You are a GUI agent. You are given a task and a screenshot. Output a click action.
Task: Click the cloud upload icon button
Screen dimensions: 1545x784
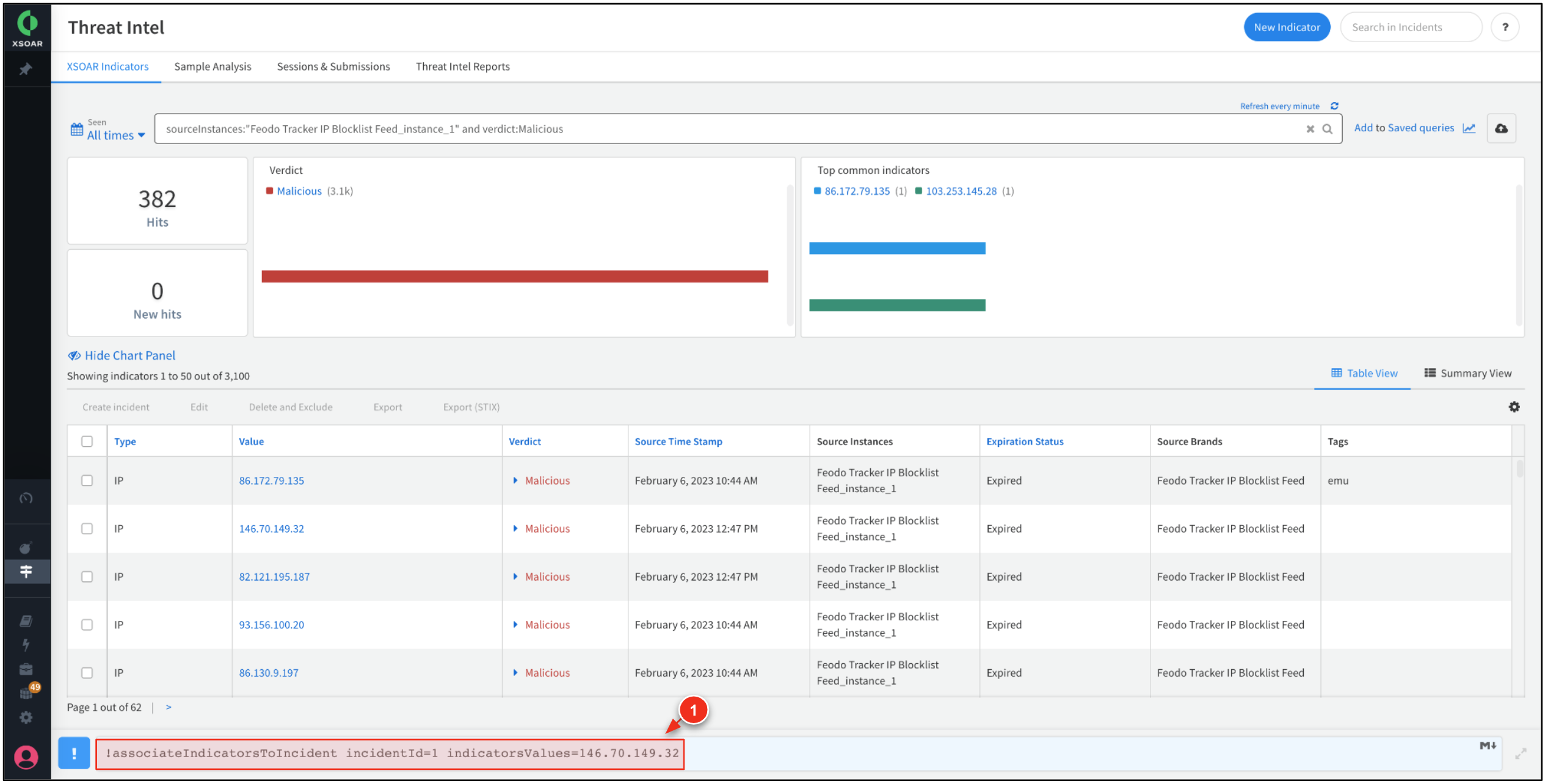(1501, 128)
